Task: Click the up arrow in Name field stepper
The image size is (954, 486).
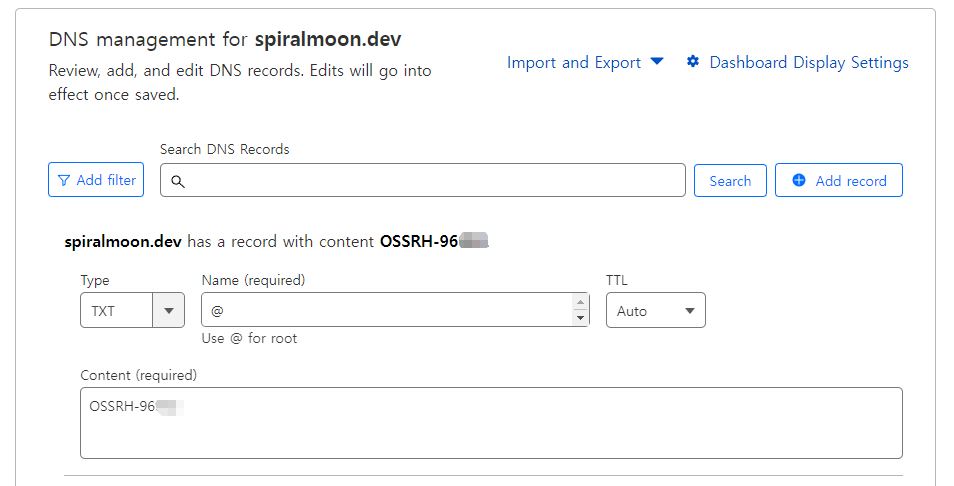Action: [x=580, y=302]
